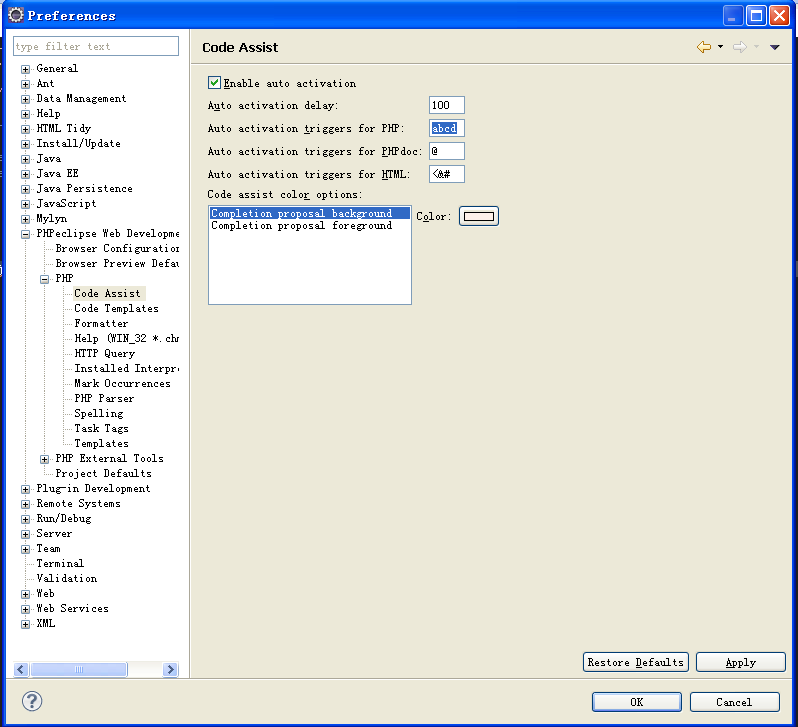Screen dimensions: 798x727
Task: Open back history dropdown arrow
Action: (720, 48)
